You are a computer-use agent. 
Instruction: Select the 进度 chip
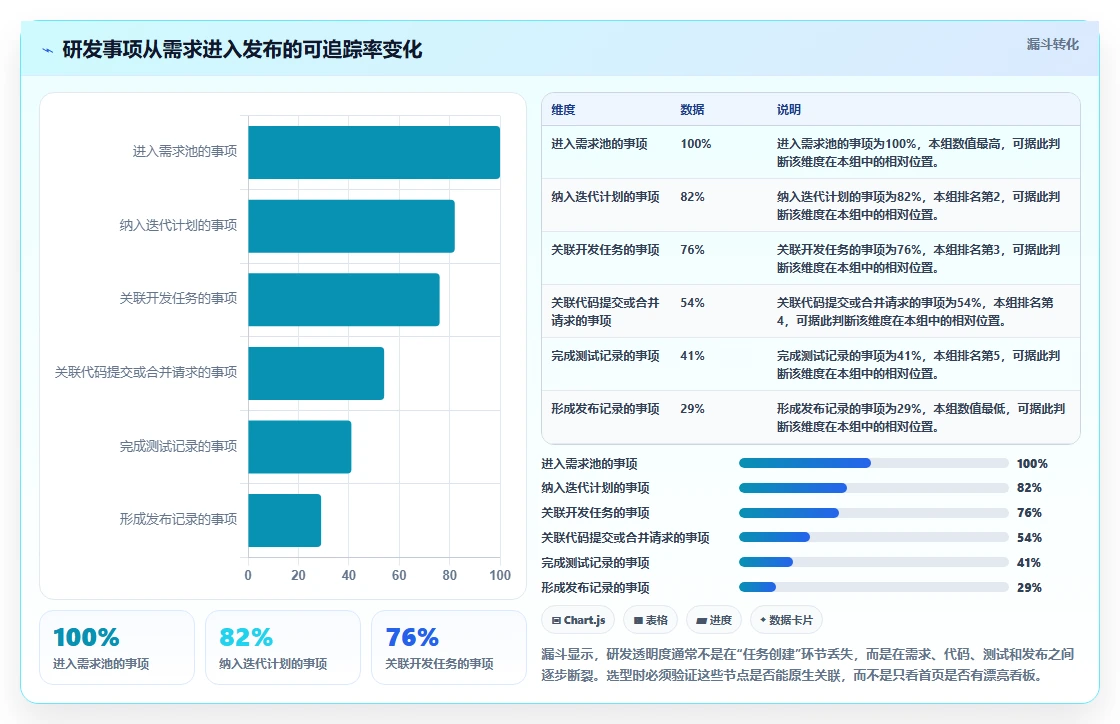click(x=714, y=620)
